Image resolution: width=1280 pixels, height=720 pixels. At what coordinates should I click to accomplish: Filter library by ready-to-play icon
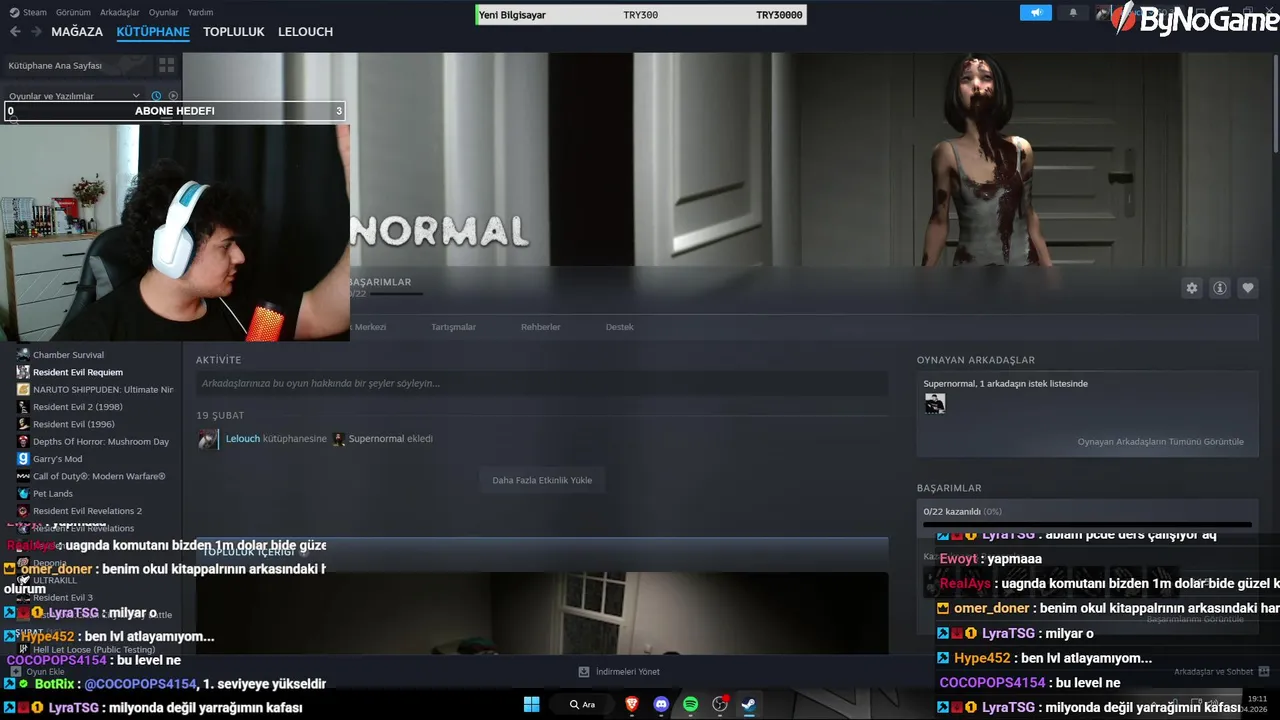coord(173,96)
